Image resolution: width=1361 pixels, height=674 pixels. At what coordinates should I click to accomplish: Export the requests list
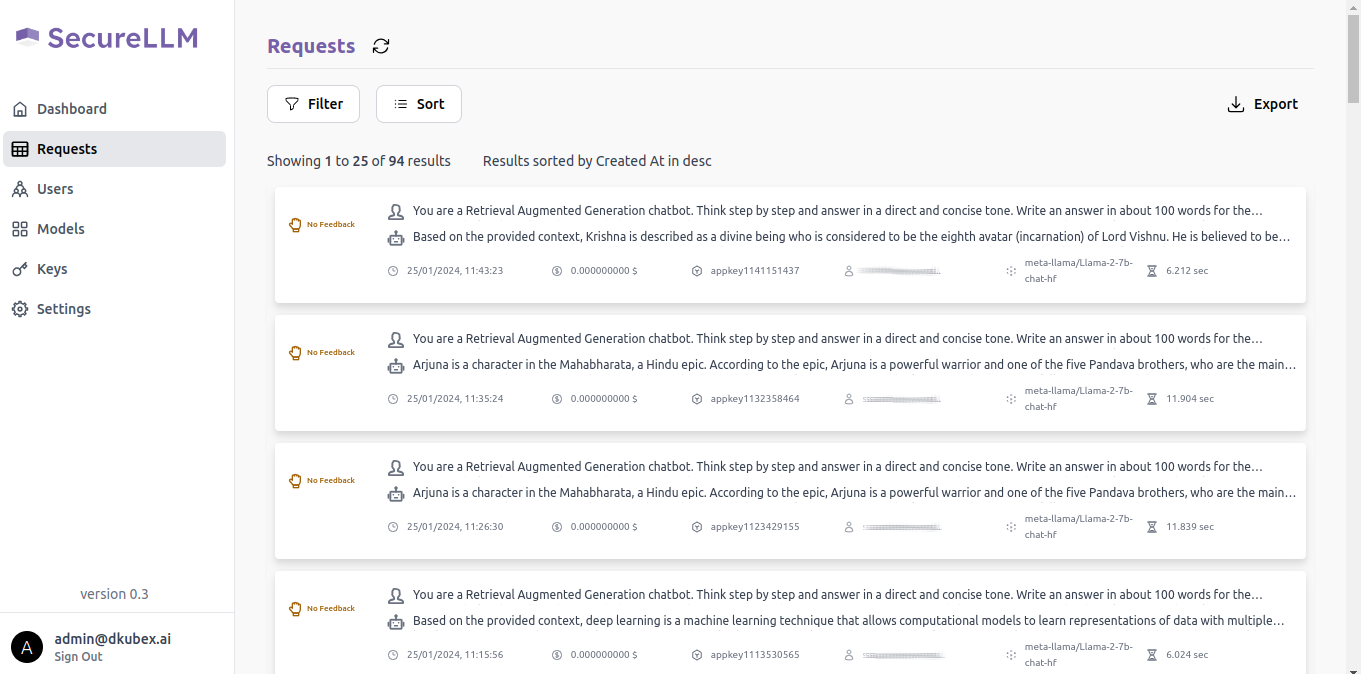pos(1262,104)
